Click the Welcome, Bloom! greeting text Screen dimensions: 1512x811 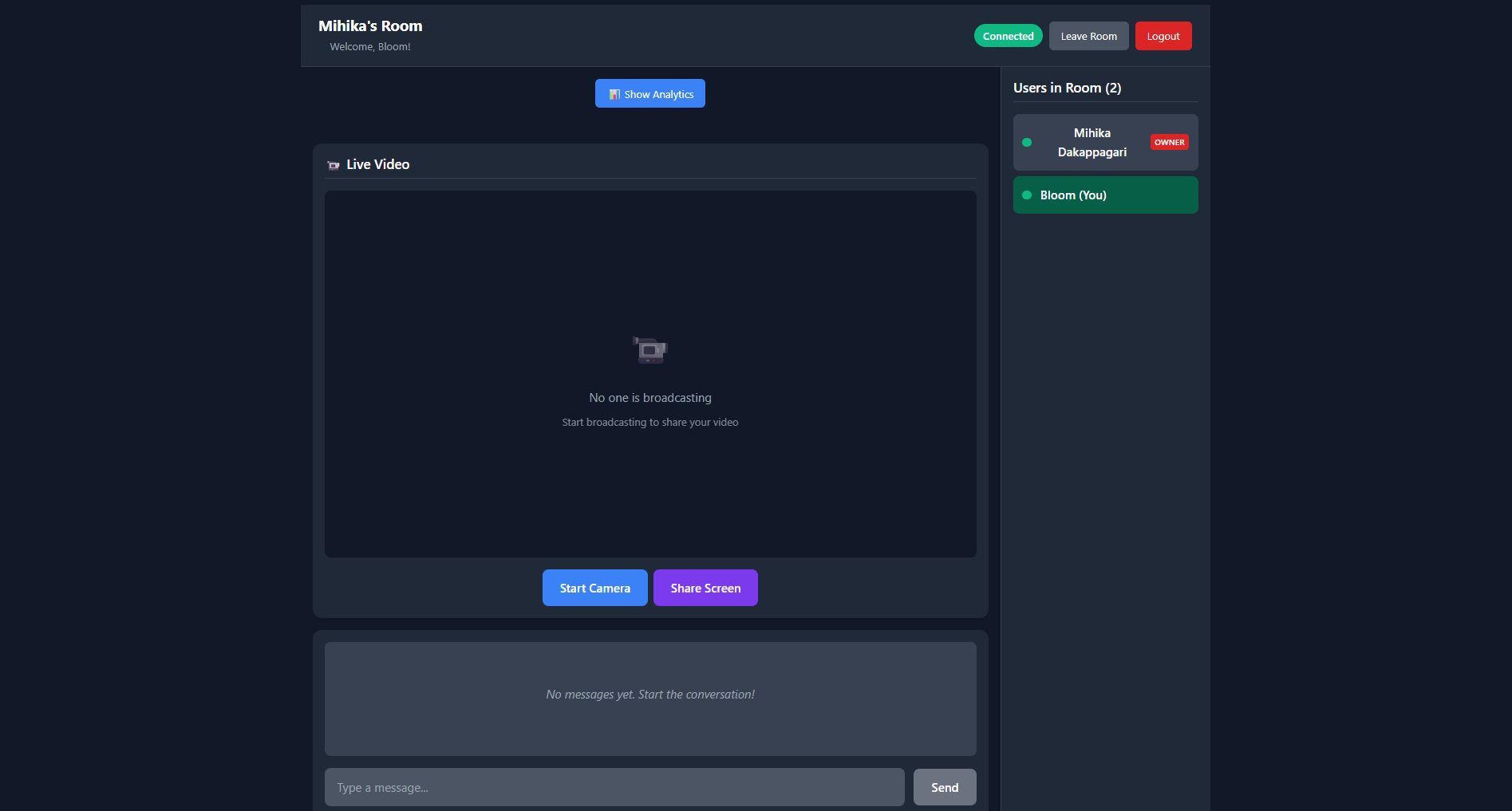[370, 47]
